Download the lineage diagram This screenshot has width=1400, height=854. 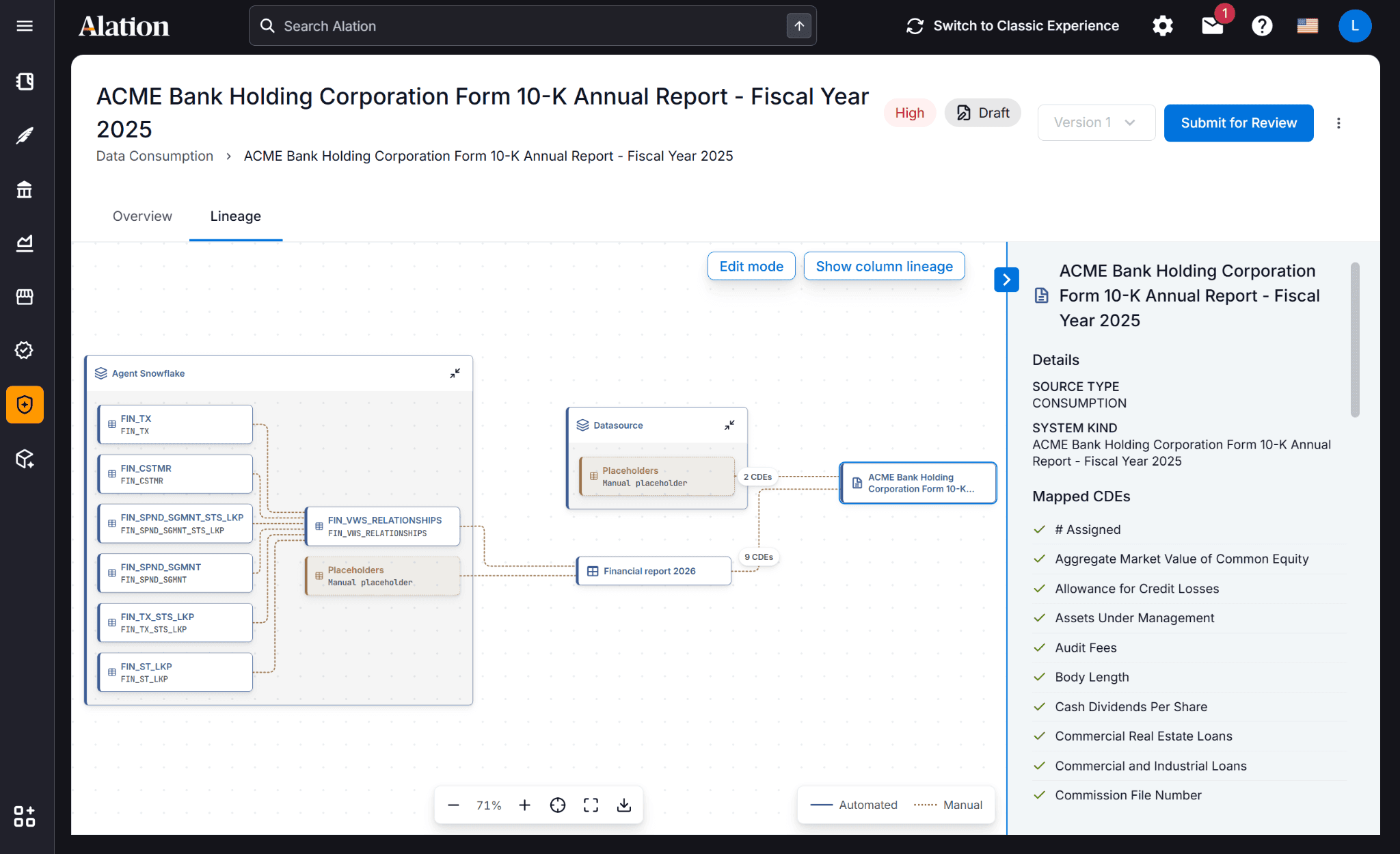pos(624,805)
